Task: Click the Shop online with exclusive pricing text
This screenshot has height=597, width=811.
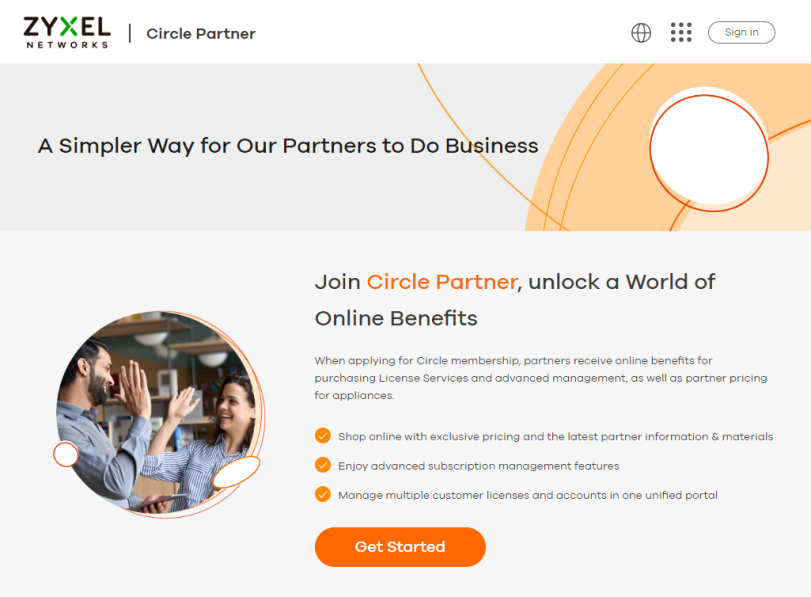Action: click(x=555, y=437)
